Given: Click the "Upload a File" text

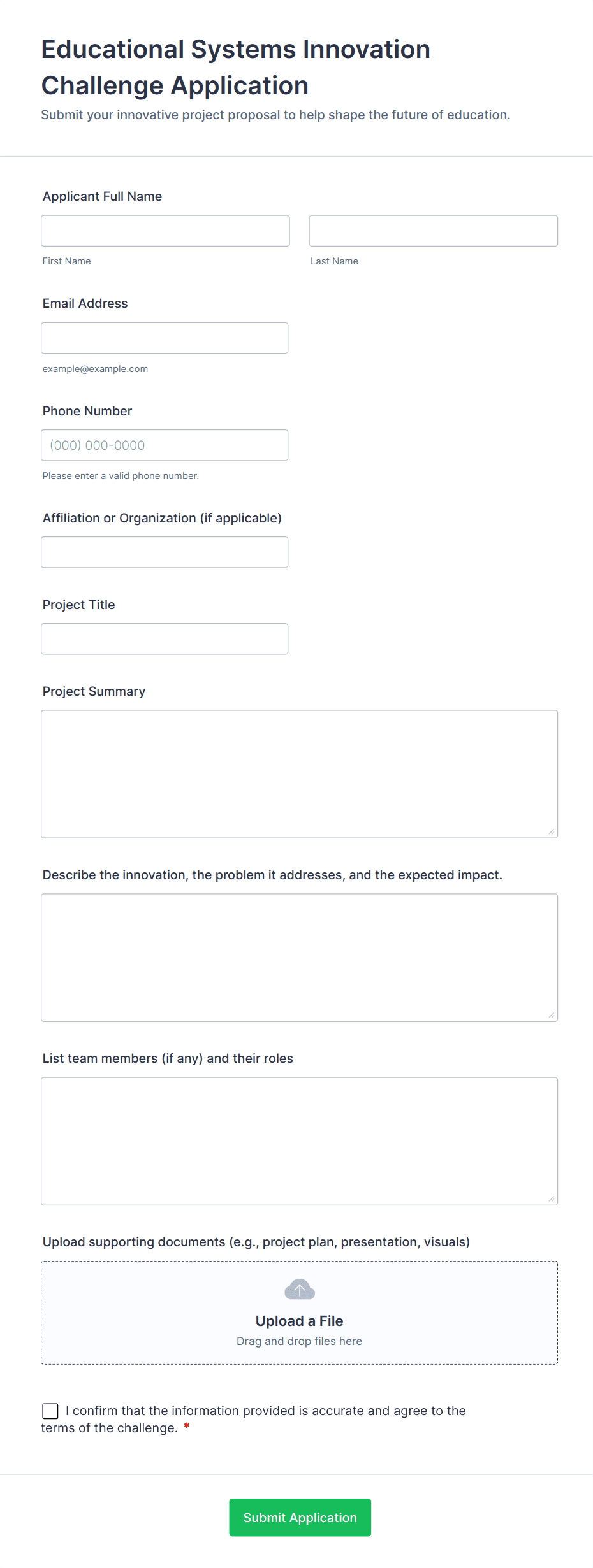Looking at the screenshot, I should [299, 1321].
